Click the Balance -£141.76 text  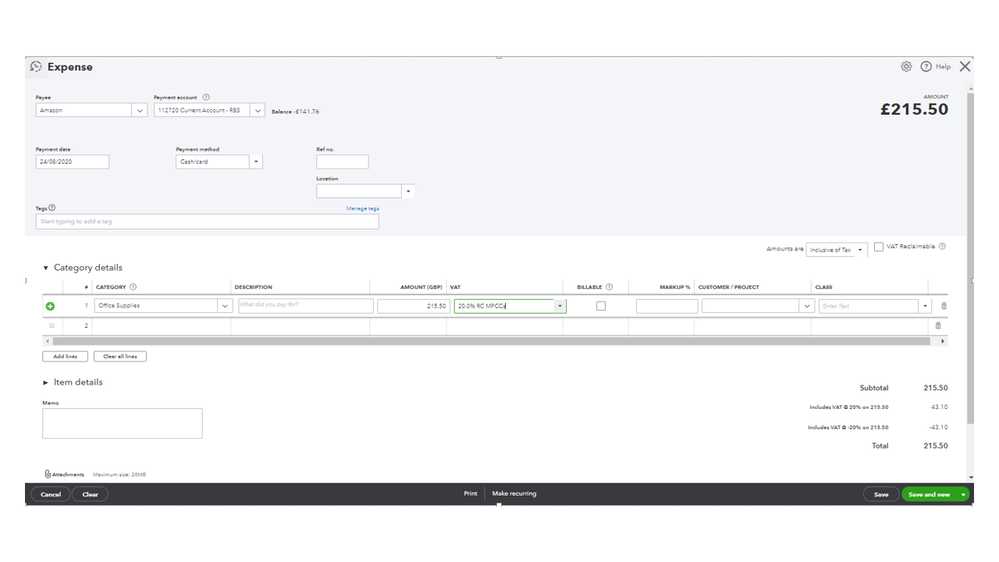tap(295, 112)
